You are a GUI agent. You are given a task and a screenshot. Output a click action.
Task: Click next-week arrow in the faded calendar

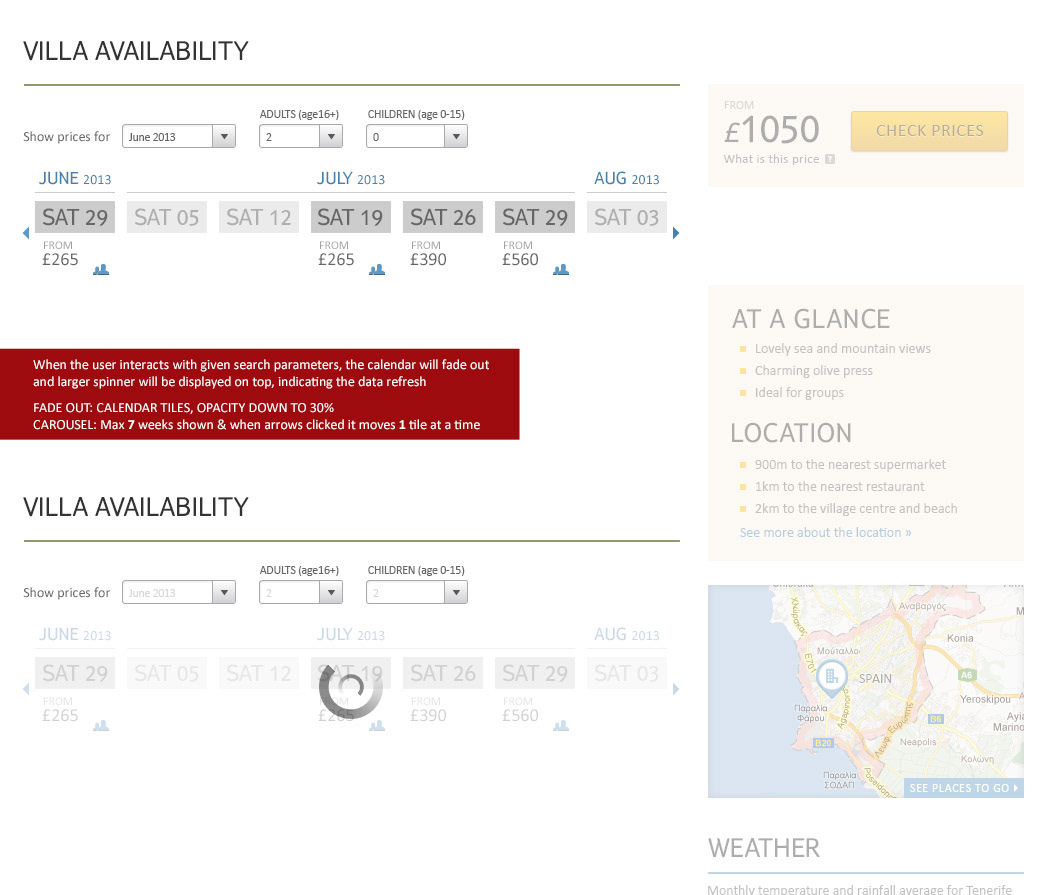coord(676,689)
